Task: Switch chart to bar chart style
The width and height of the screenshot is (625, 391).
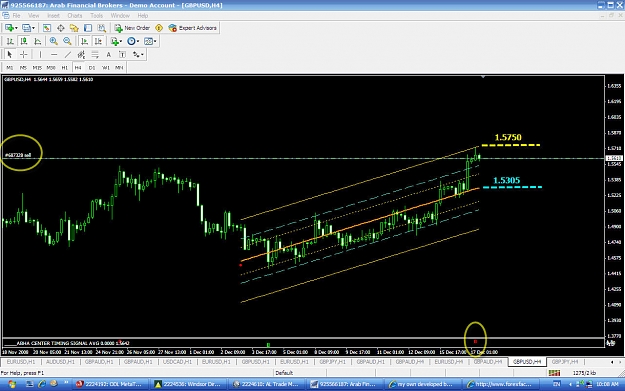Action: click(10, 41)
